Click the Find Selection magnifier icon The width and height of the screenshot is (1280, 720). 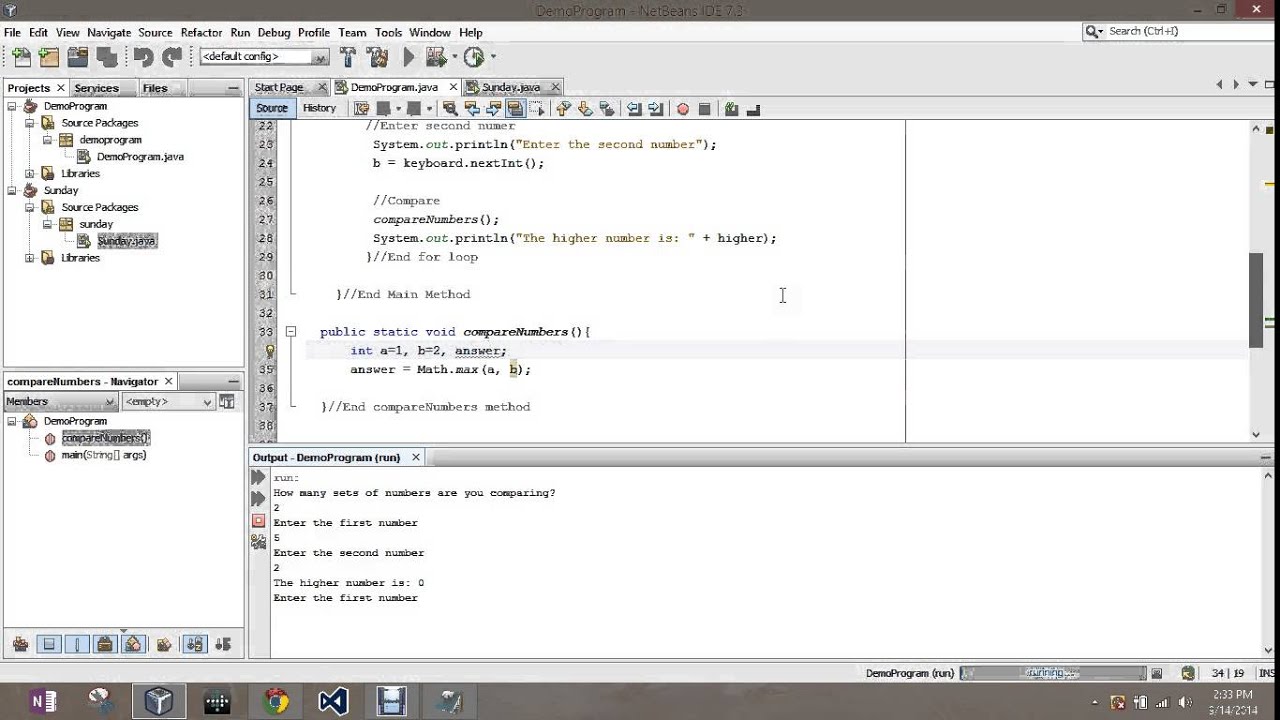(450, 108)
